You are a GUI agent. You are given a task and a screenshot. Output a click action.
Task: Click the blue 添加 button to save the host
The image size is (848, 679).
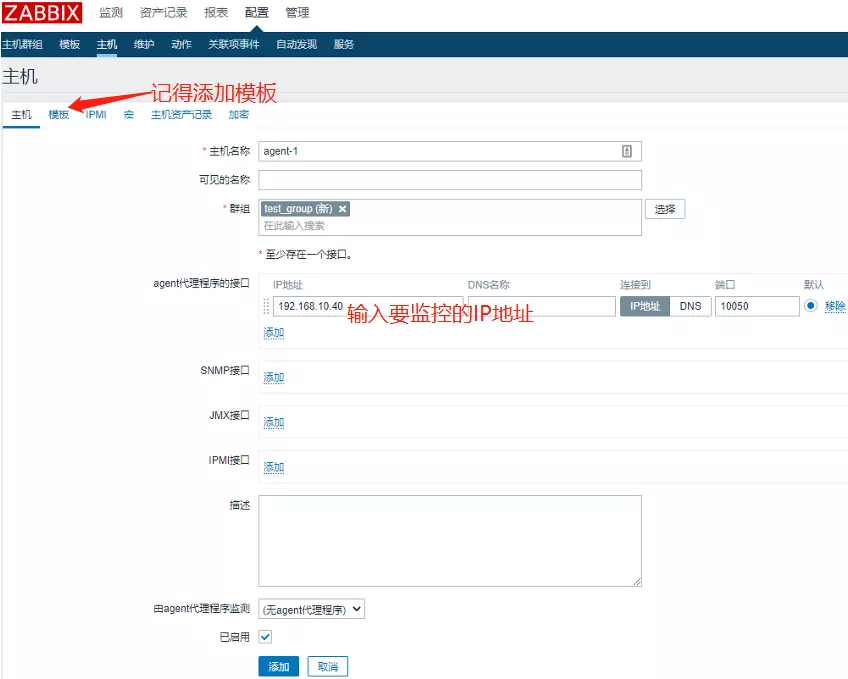[x=278, y=667]
